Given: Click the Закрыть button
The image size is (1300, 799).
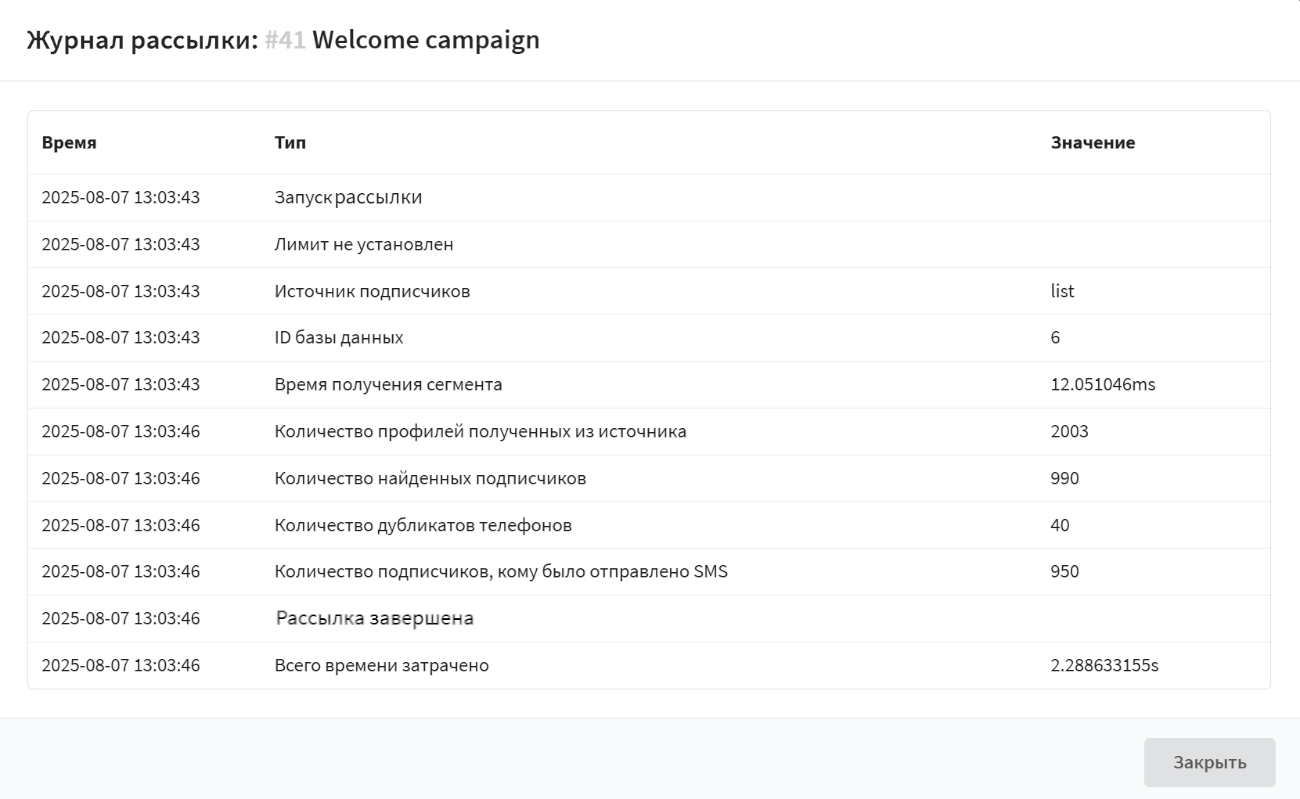Looking at the screenshot, I should [x=1209, y=763].
